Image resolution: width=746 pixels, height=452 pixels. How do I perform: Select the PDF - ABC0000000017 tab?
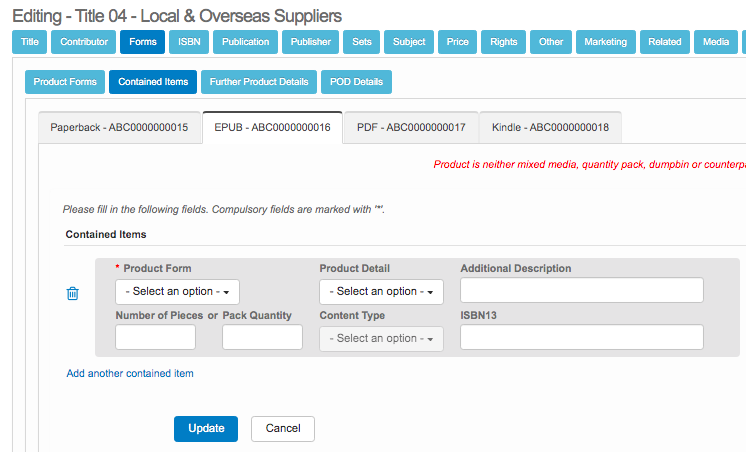coord(411,128)
